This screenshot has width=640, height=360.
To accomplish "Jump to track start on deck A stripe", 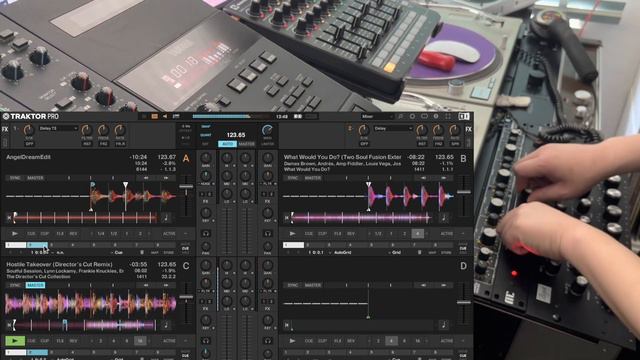I will coord(9,218).
